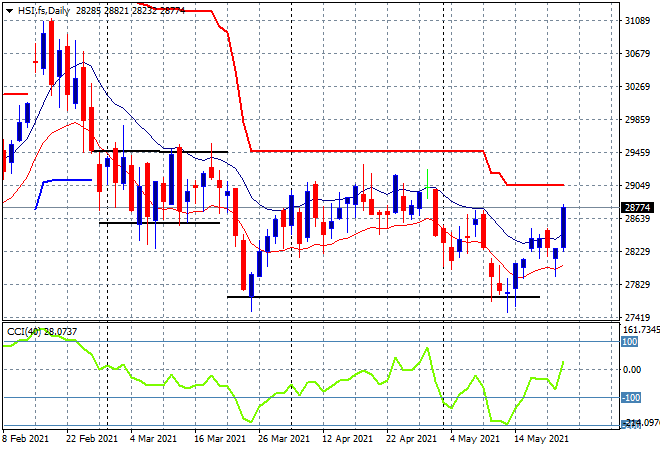The height and width of the screenshot is (450, 660).
Task: Click the 22 Feb 2021 date label
Action: click(x=92, y=439)
